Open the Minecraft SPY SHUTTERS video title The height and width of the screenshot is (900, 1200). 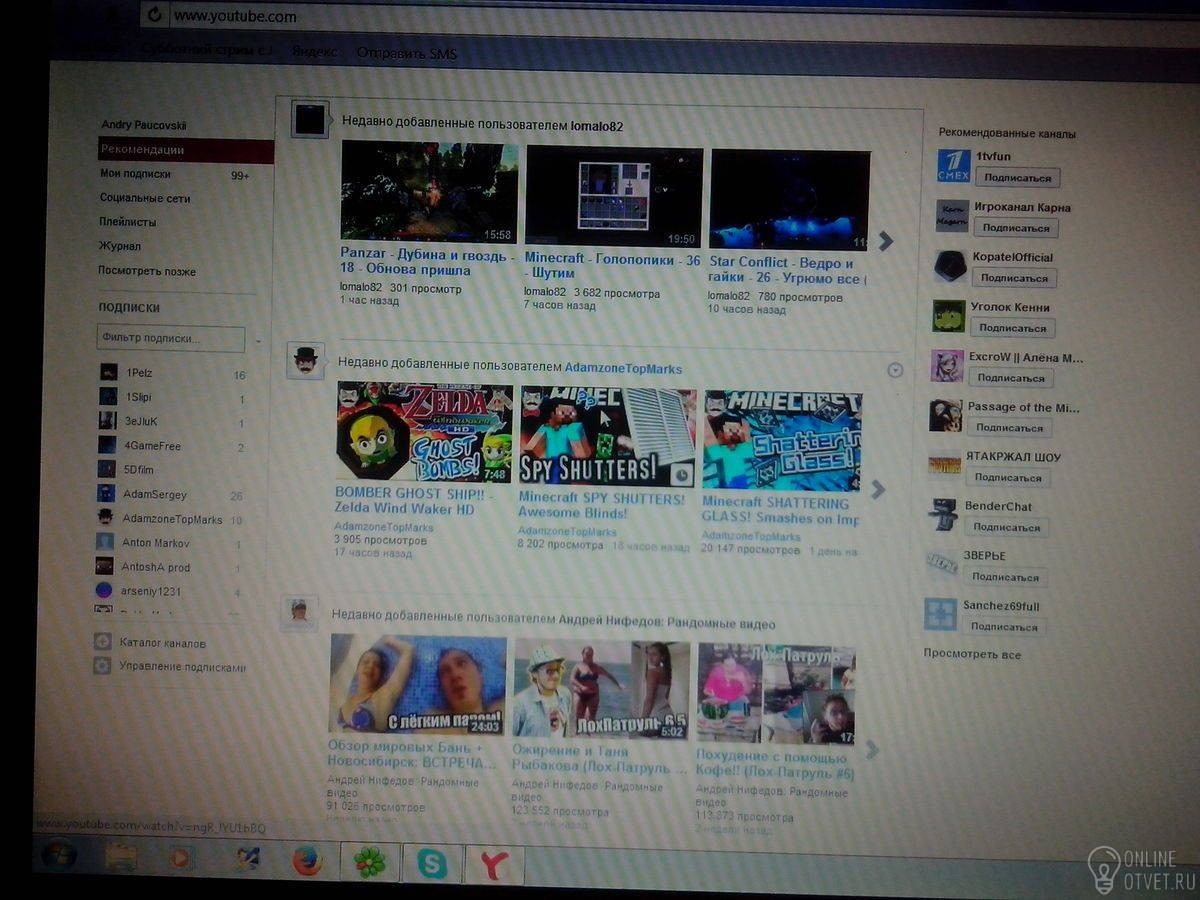tap(602, 505)
